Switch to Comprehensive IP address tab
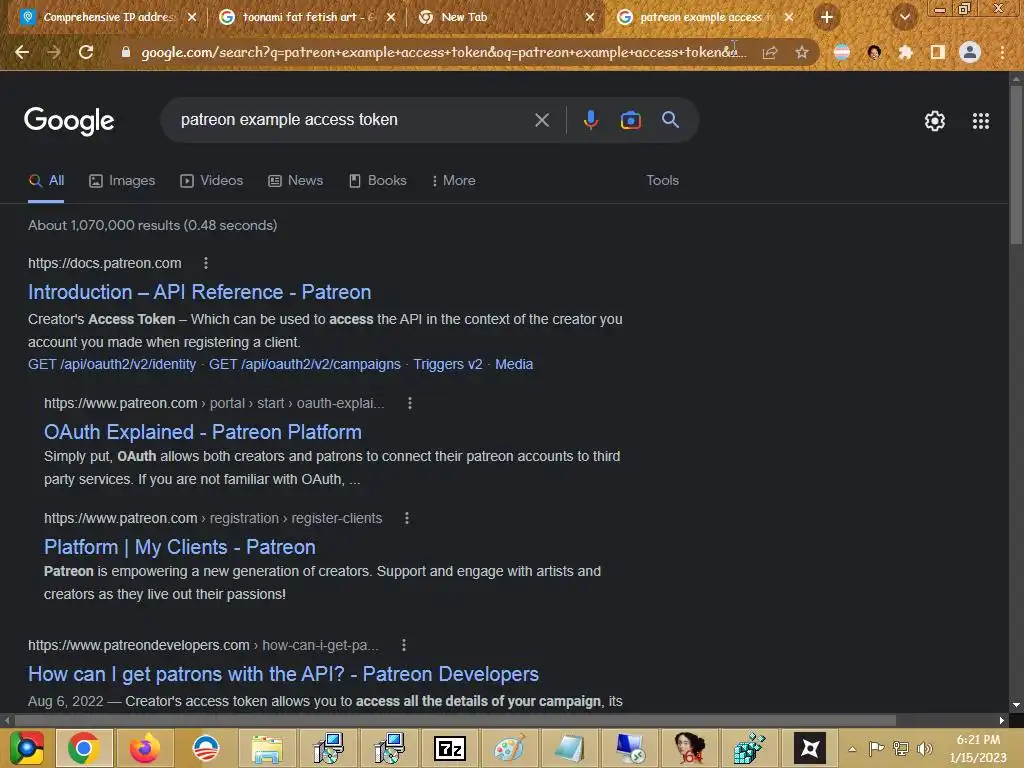 [108, 17]
